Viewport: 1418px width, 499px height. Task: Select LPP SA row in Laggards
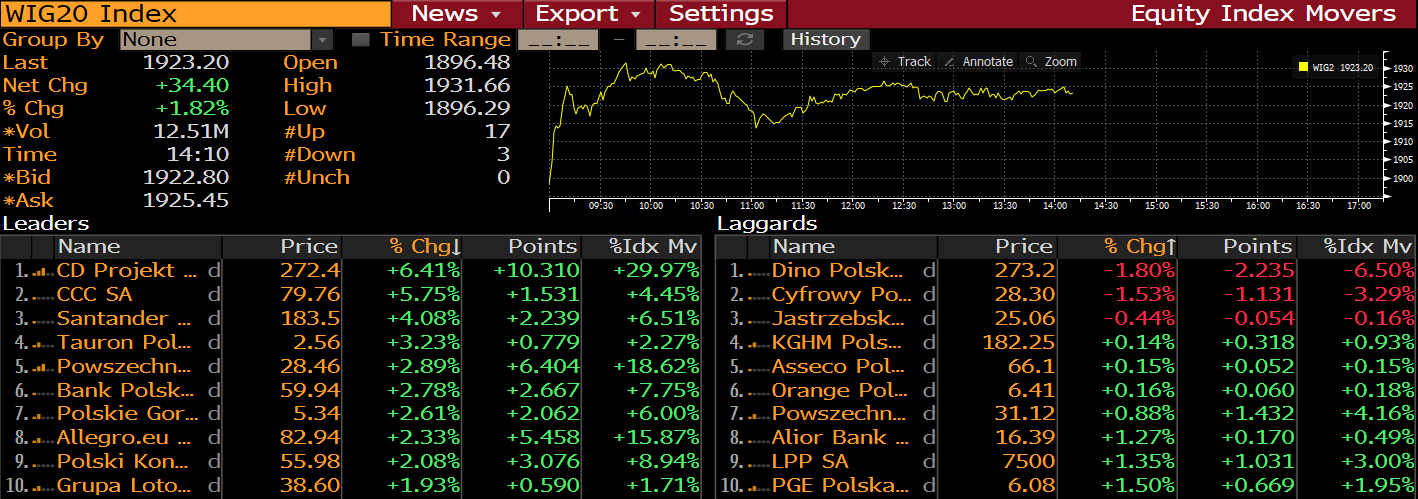point(1066,462)
